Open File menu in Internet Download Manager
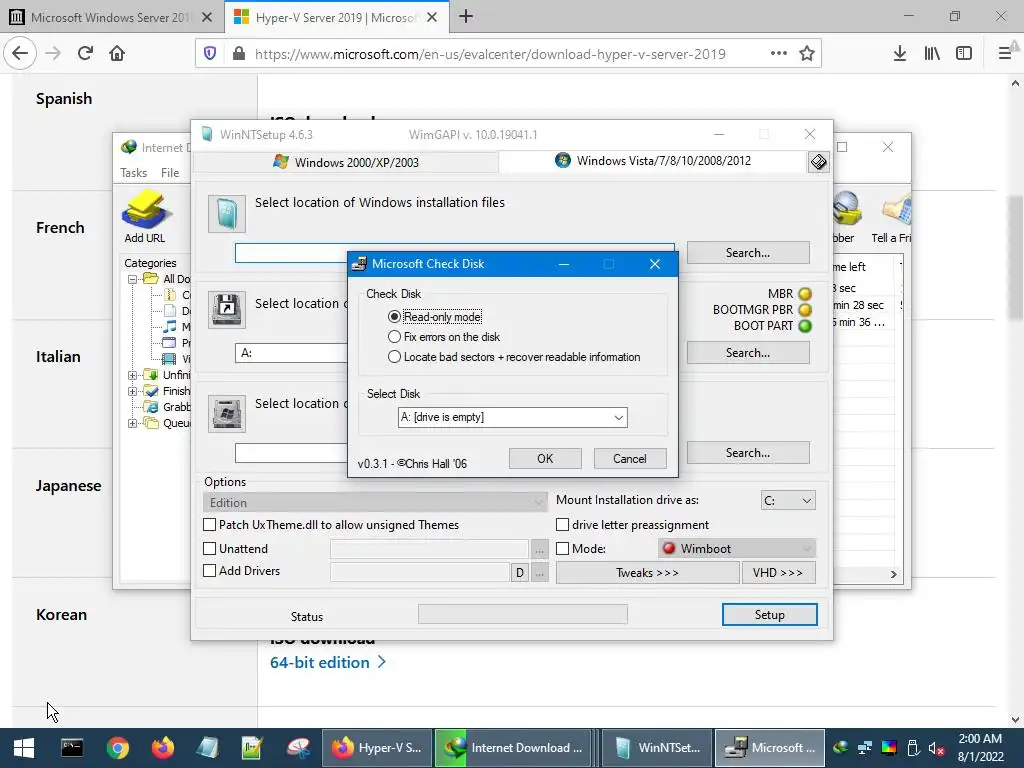Image resolution: width=1024 pixels, height=768 pixels. [170, 172]
